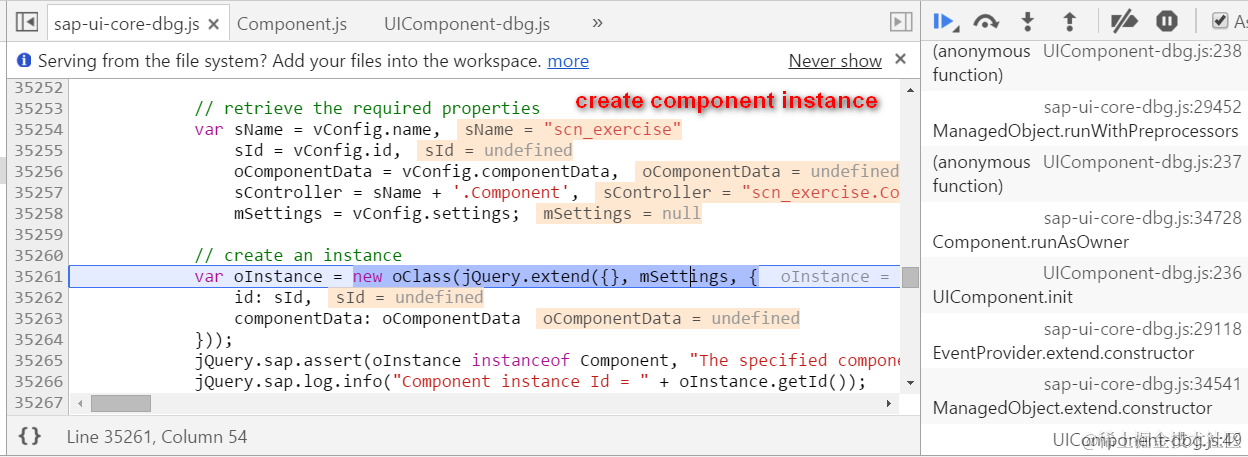Click line number 35266 in the gutter

click(40, 381)
